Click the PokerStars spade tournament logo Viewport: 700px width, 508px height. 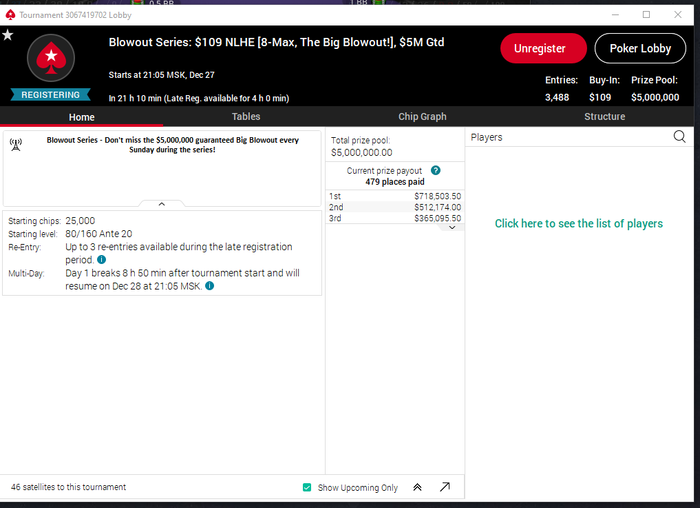(51, 58)
